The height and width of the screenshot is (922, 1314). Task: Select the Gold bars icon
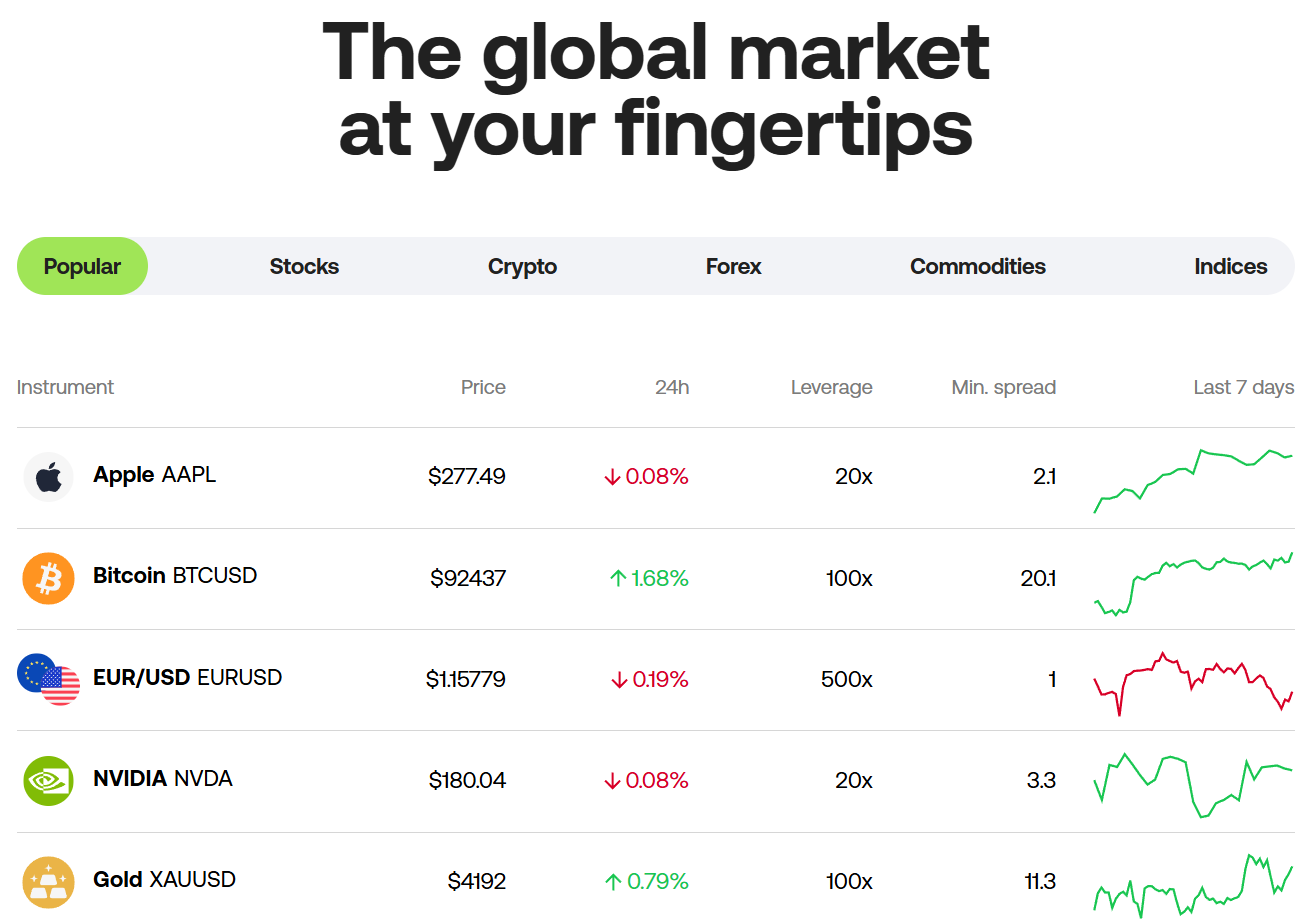point(48,881)
